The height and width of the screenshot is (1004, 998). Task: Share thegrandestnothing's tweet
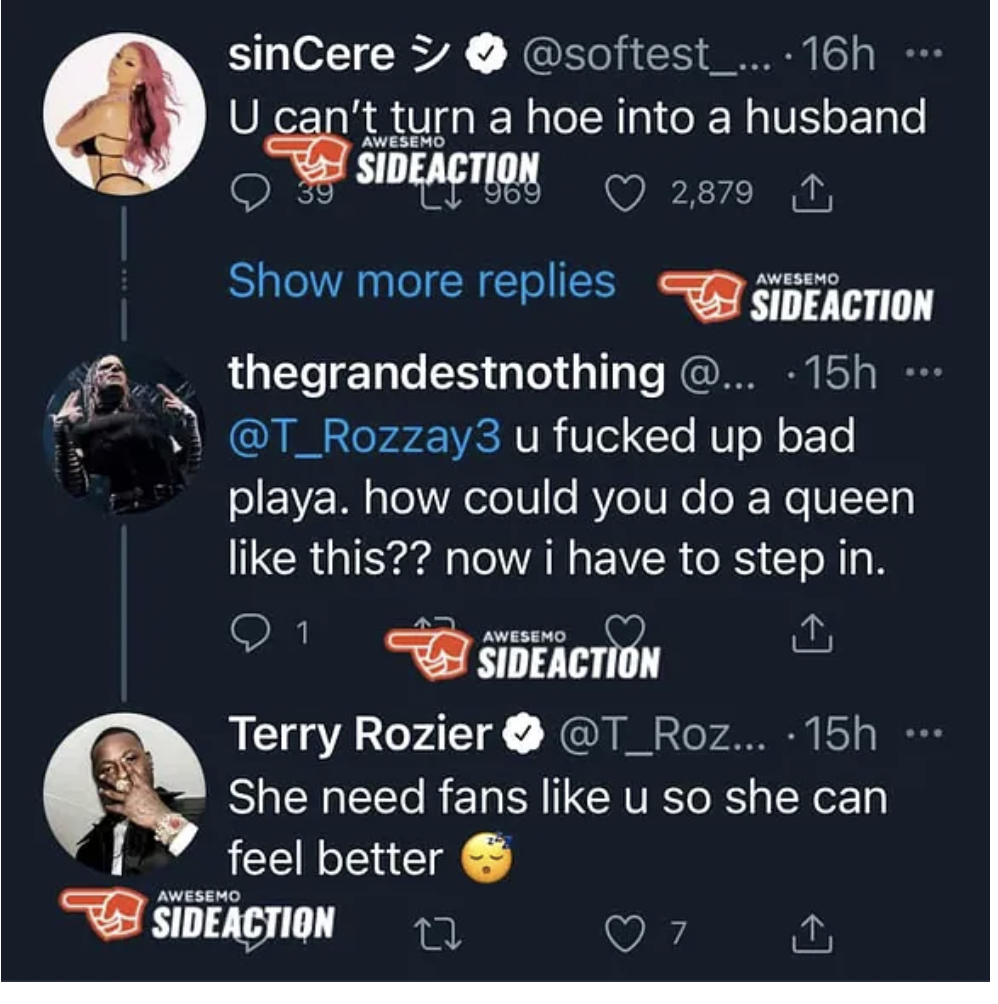click(812, 634)
